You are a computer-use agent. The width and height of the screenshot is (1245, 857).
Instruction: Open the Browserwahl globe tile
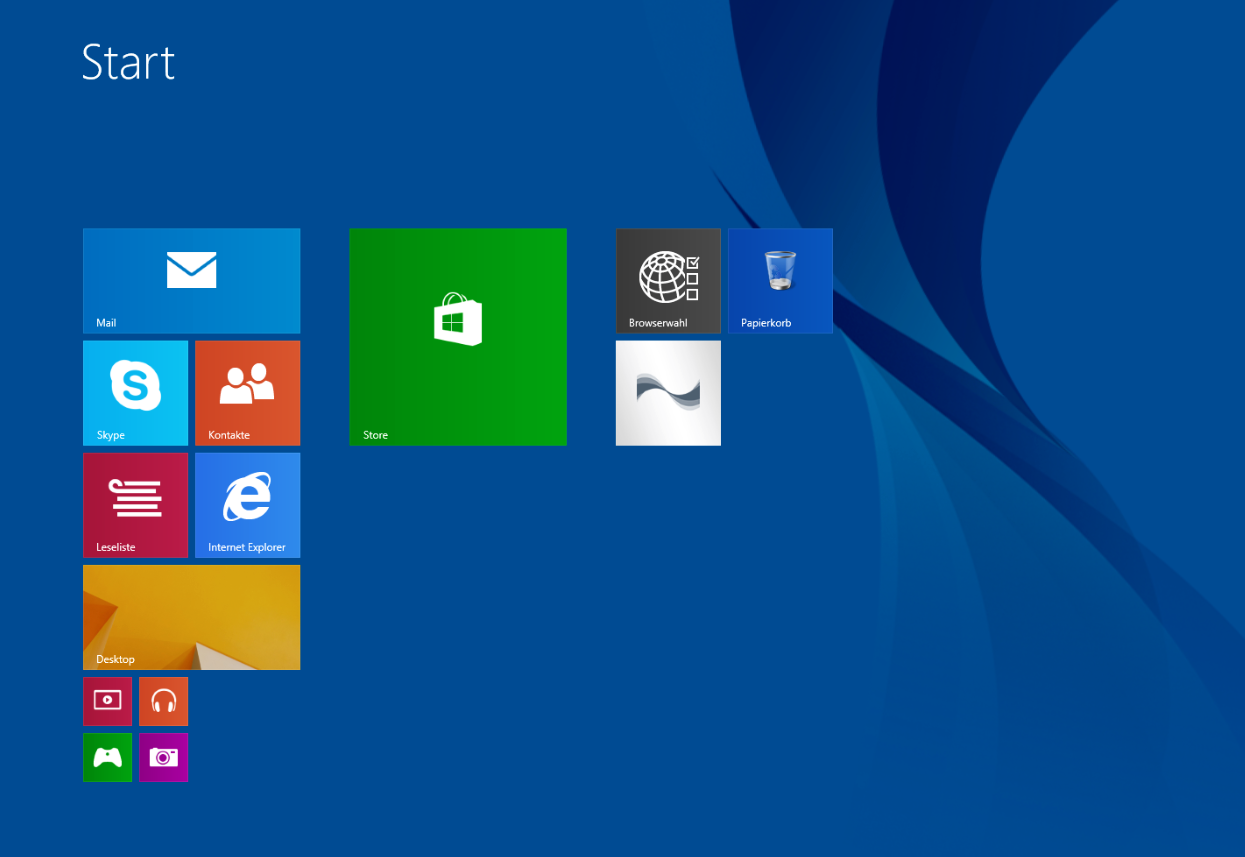click(x=668, y=280)
